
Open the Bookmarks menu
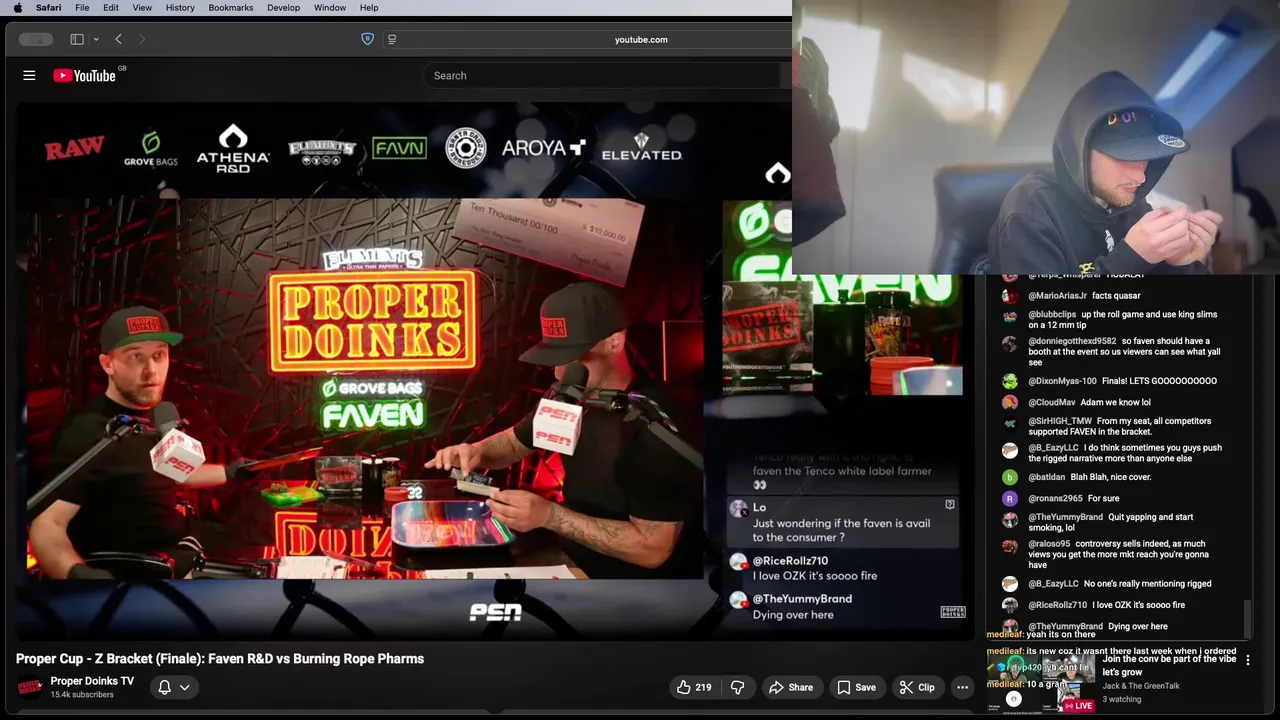(x=231, y=8)
